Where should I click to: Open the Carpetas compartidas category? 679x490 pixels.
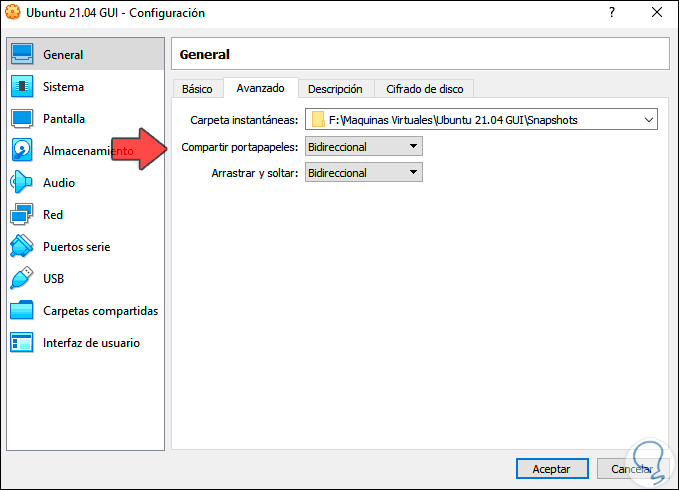click(86, 310)
